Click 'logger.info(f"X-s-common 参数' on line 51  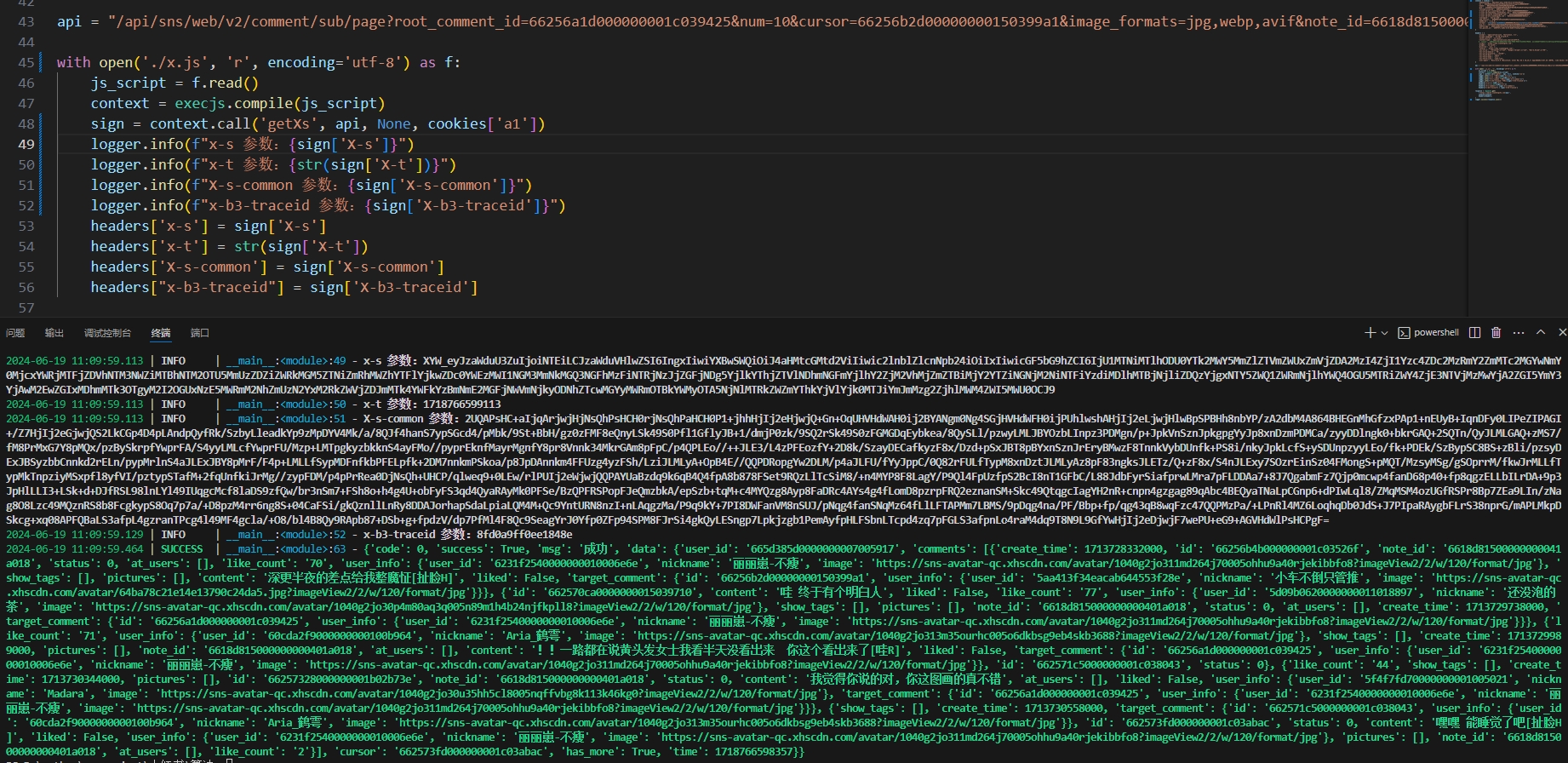point(213,186)
